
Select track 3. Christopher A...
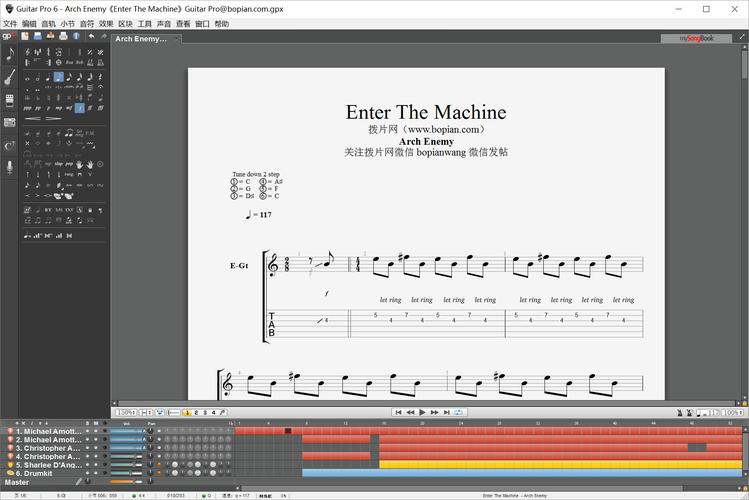click(48, 448)
